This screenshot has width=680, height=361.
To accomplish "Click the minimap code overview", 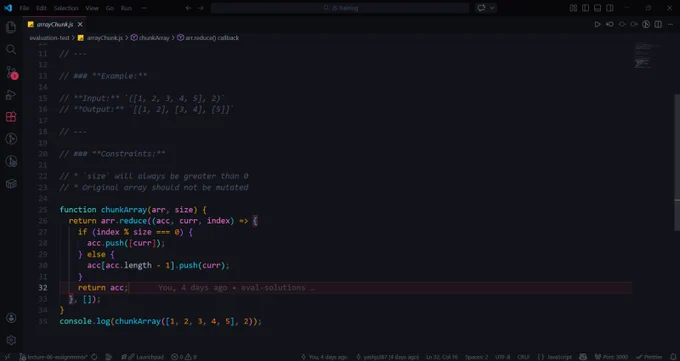I will click(x=648, y=56).
